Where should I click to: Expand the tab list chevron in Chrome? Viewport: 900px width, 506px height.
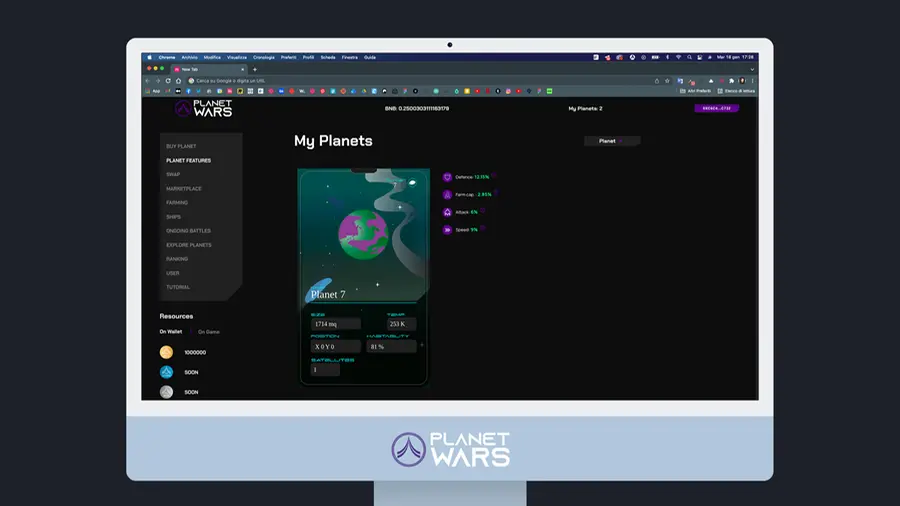(x=752, y=69)
